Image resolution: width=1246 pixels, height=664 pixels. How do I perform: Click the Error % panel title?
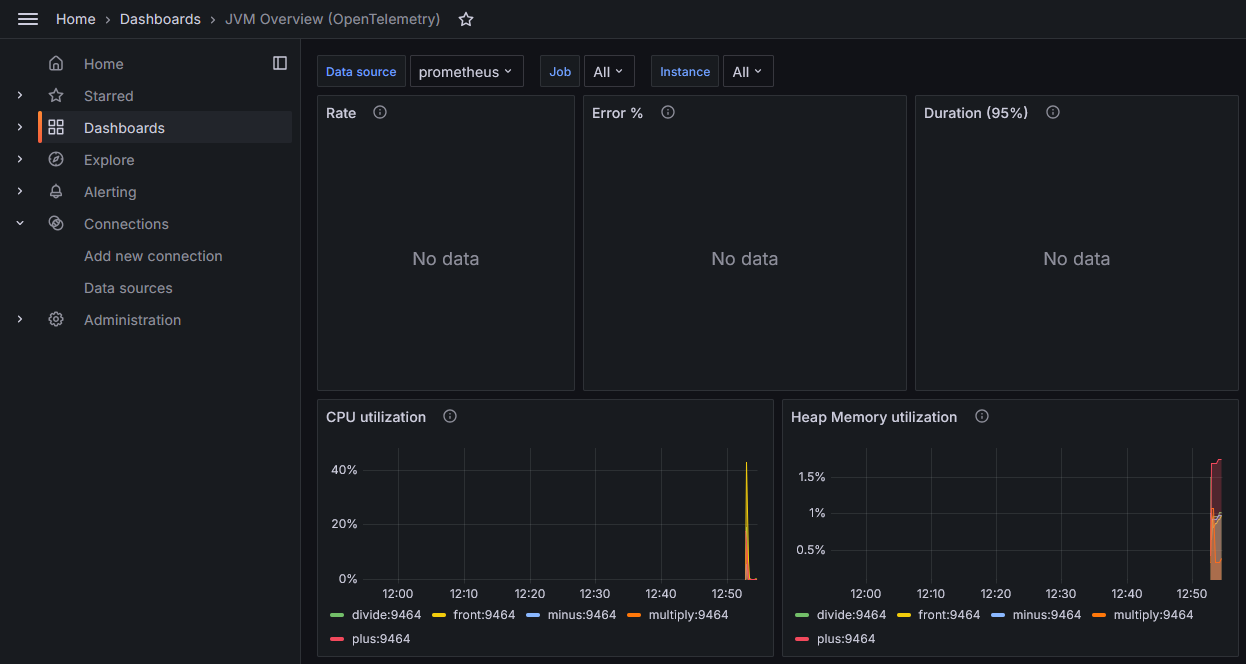pos(617,113)
